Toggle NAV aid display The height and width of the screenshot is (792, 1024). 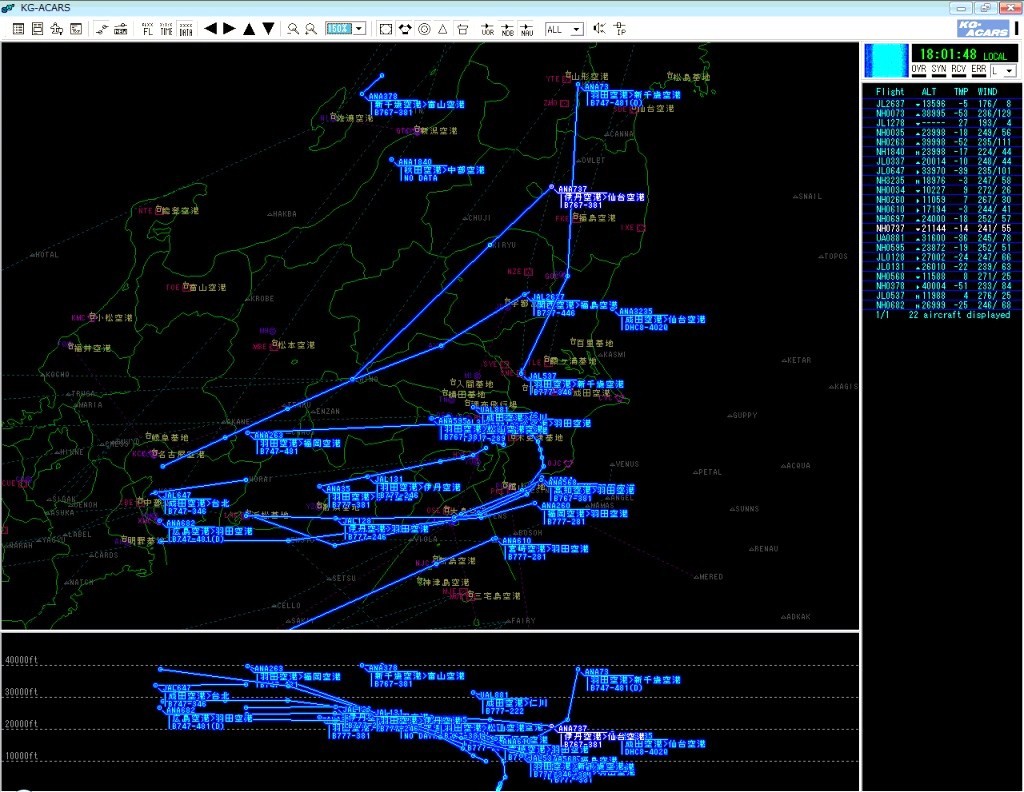coord(526,29)
